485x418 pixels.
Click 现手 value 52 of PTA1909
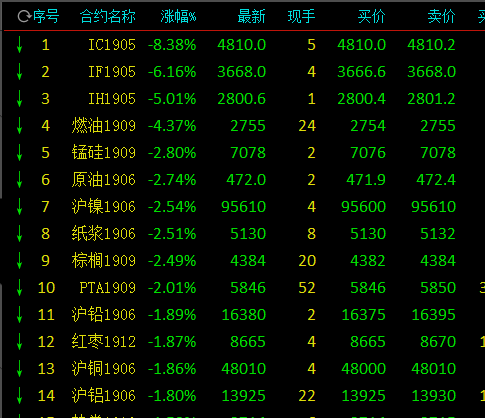pos(307,288)
